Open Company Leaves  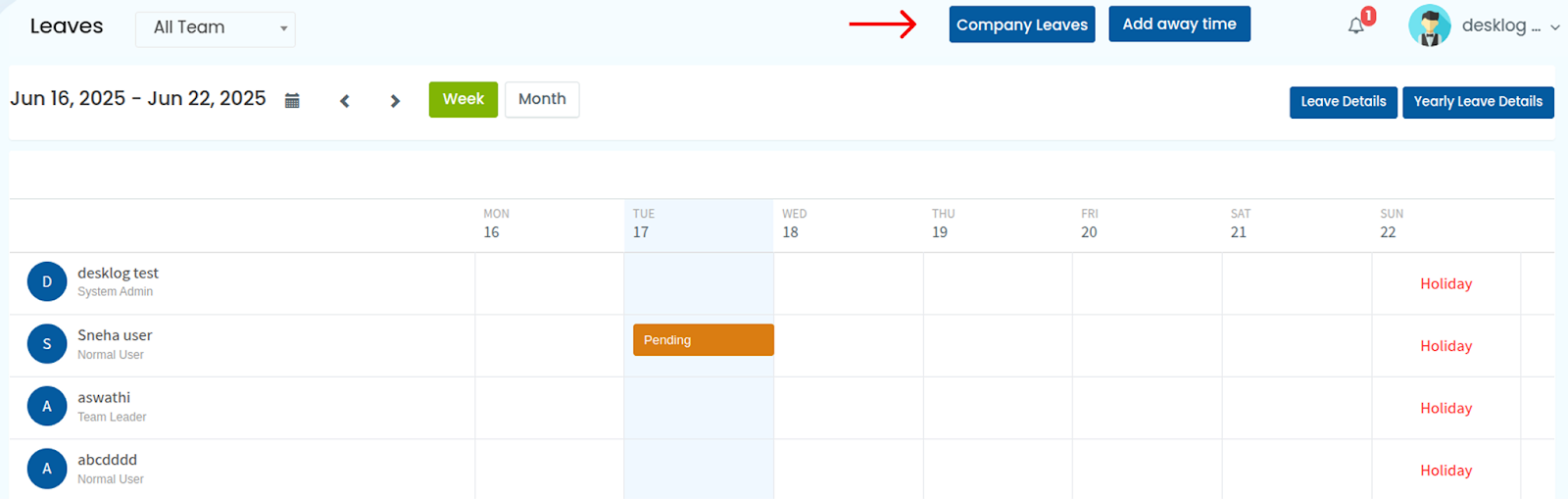pyautogui.click(x=1022, y=25)
